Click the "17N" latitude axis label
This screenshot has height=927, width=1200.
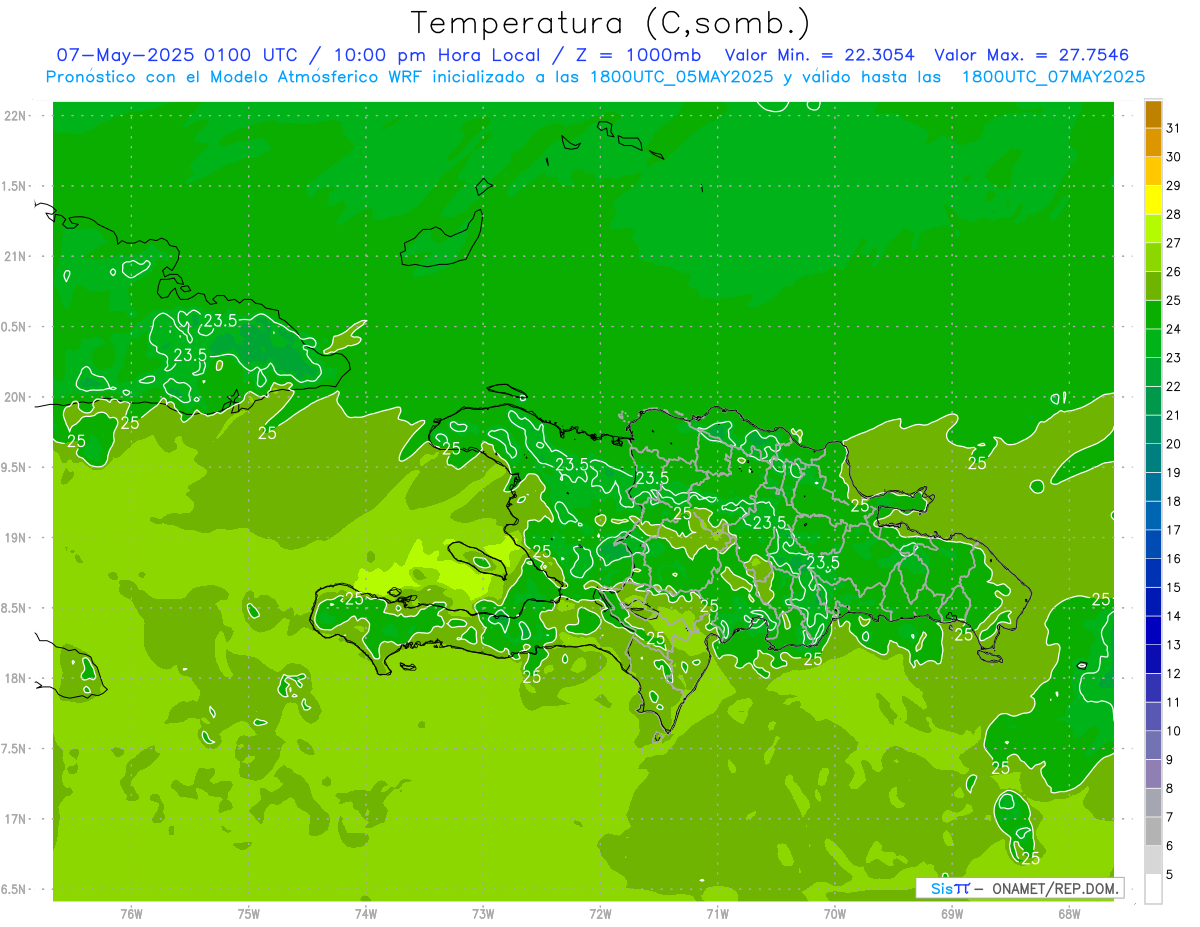point(15,819)
